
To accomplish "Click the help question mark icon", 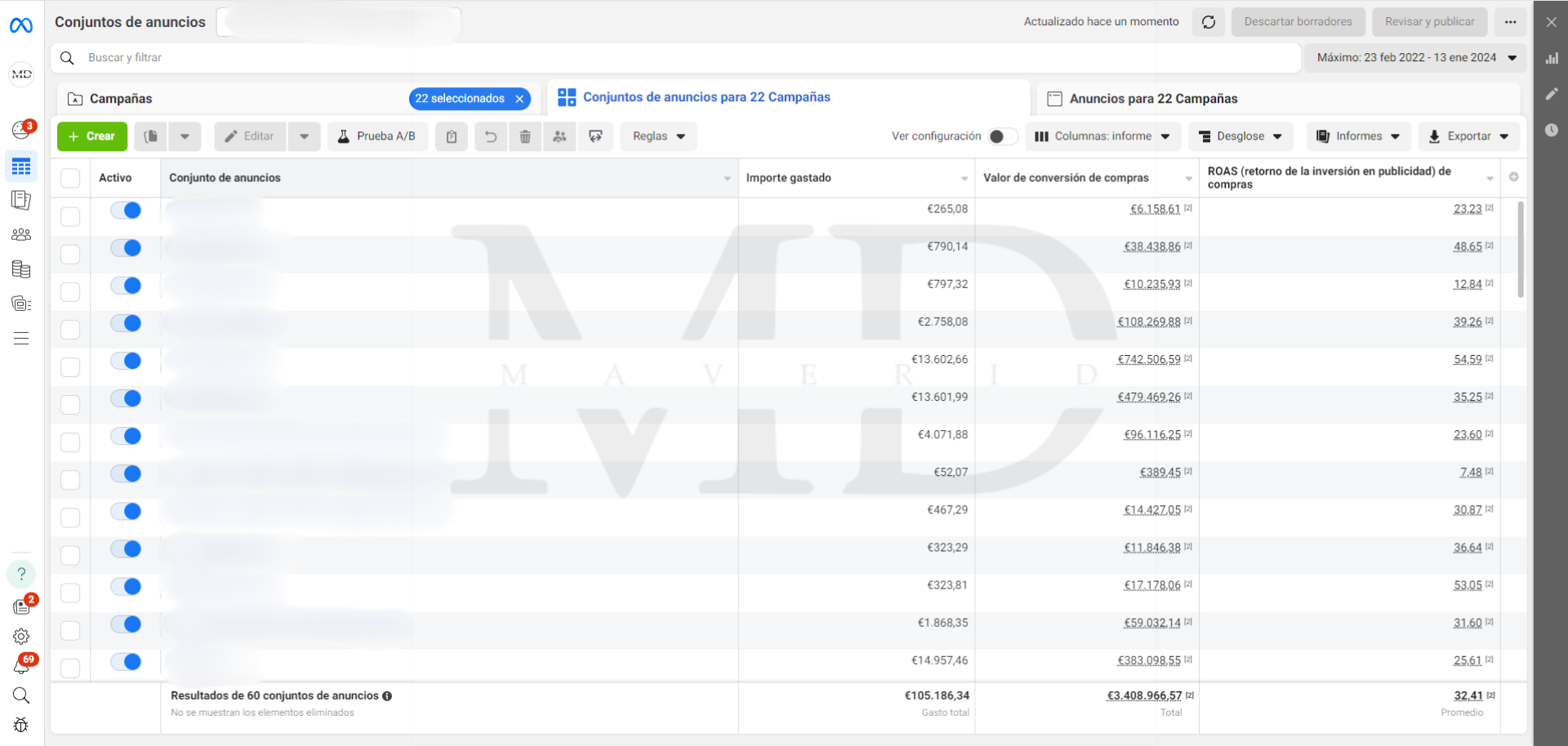I will (x=21, y=575).
